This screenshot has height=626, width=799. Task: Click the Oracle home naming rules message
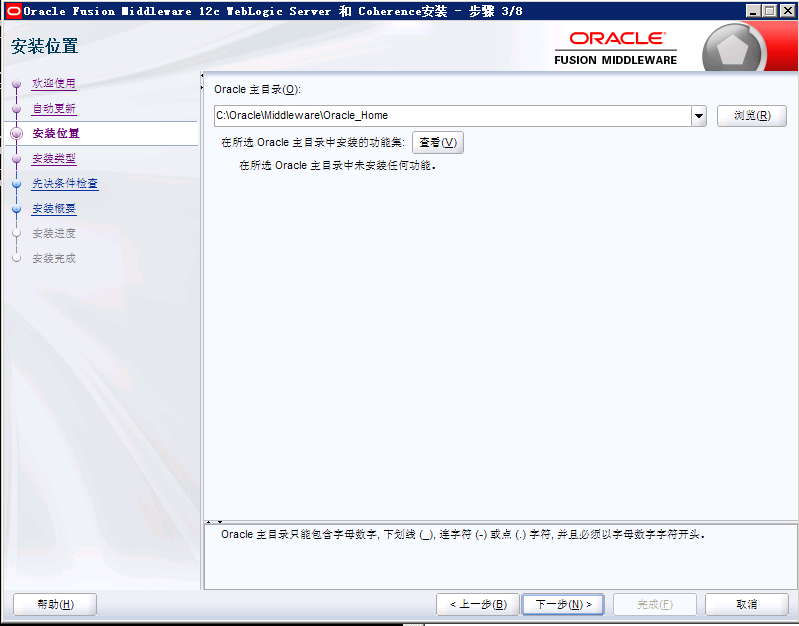463,534
